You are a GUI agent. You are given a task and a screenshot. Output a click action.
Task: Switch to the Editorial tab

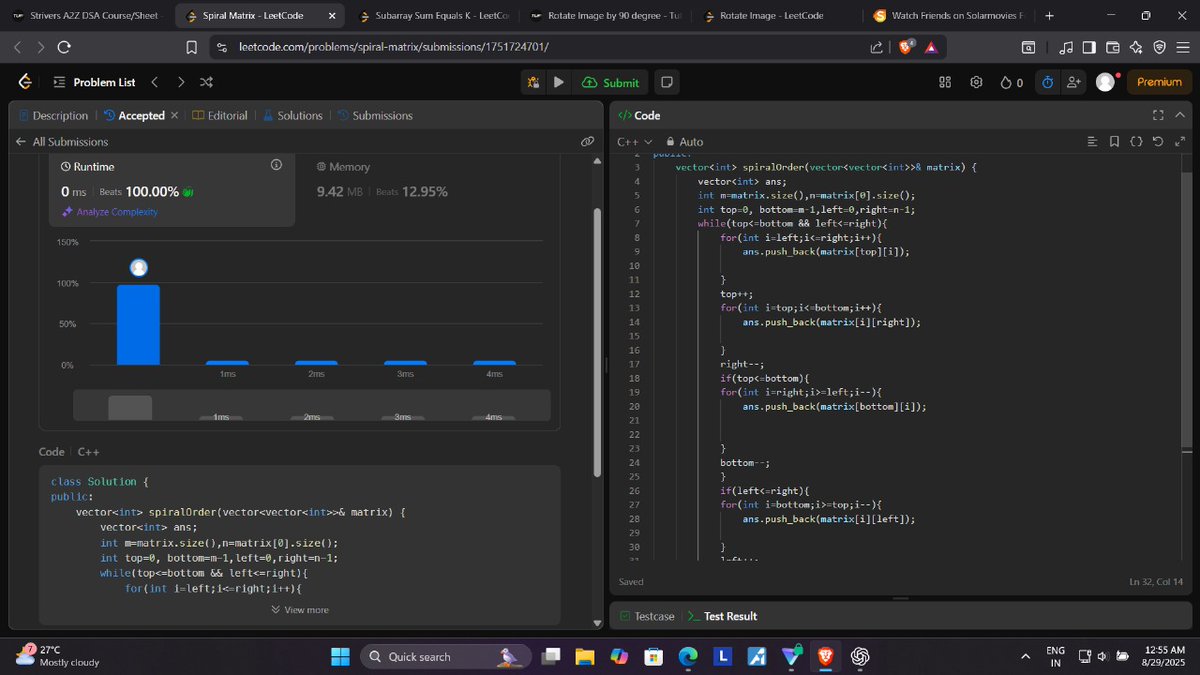click(x=219, y=116)
